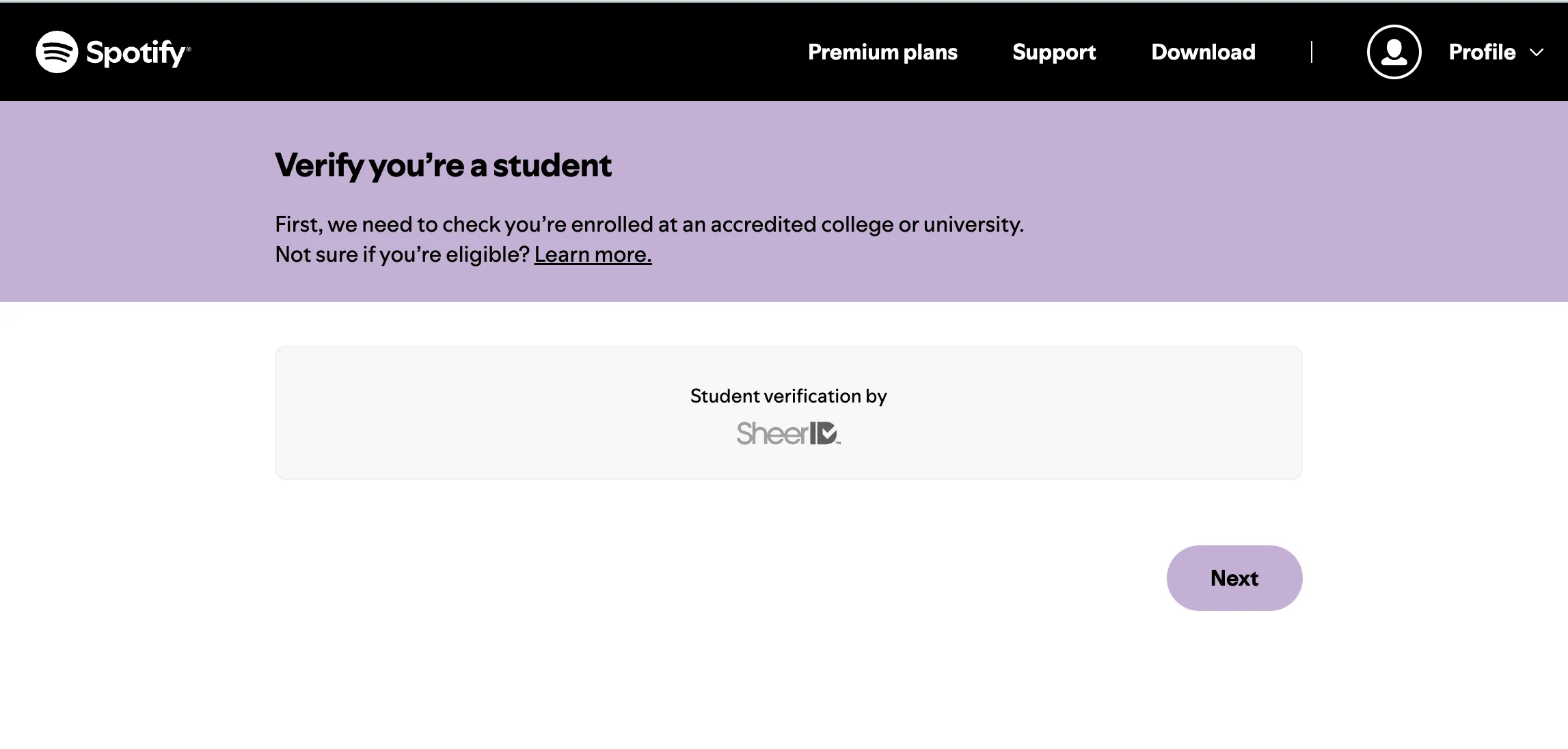Viewport: 1568px width, 749px height.
Task: Click the Verify you're a student heading
Action: (x=443, y=163)
